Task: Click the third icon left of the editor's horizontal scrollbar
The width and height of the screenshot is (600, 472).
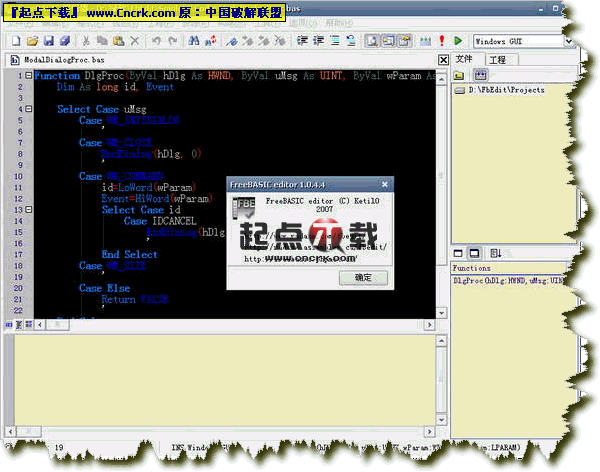Action: 29,325
